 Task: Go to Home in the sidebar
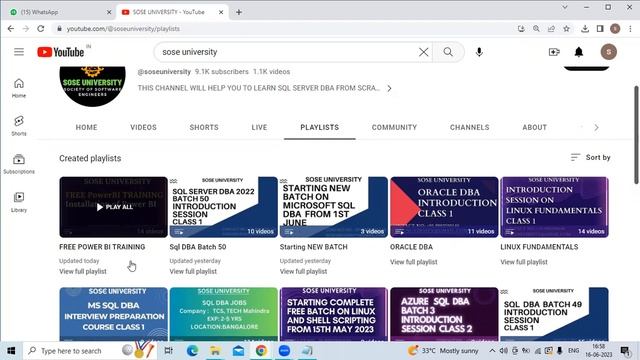tap(19, 88)
